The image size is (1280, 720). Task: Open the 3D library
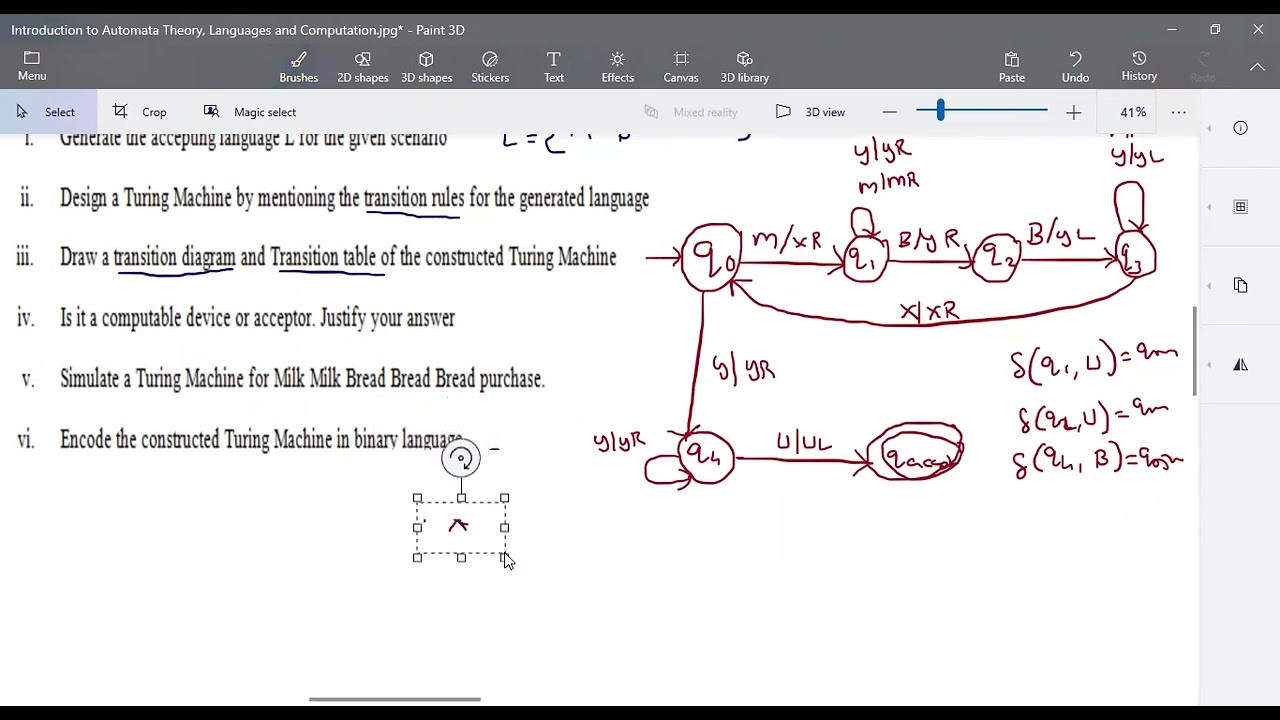click(x=745, y=67)
